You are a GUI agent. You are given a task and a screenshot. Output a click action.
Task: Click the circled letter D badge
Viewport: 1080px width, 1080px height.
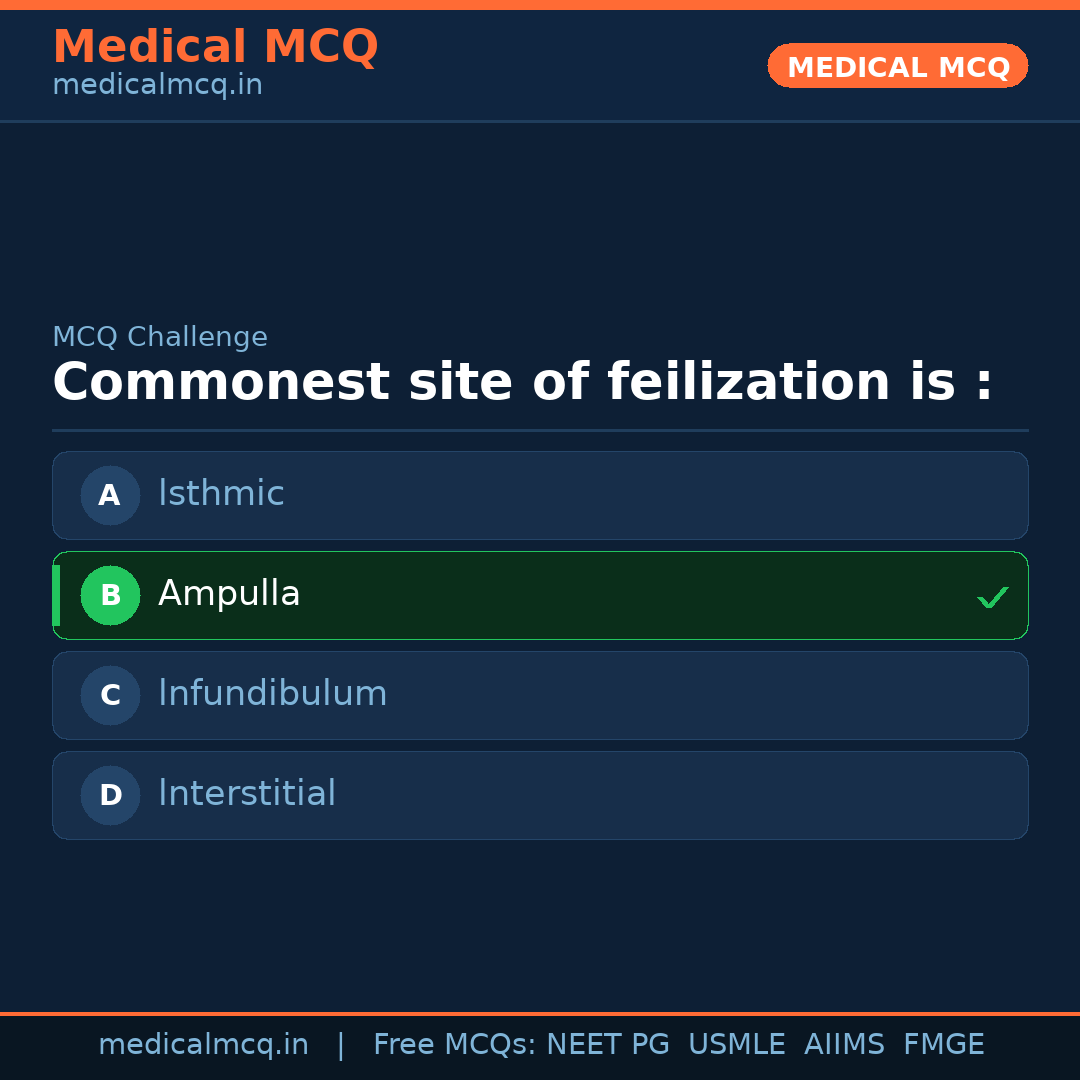(110, 795)
